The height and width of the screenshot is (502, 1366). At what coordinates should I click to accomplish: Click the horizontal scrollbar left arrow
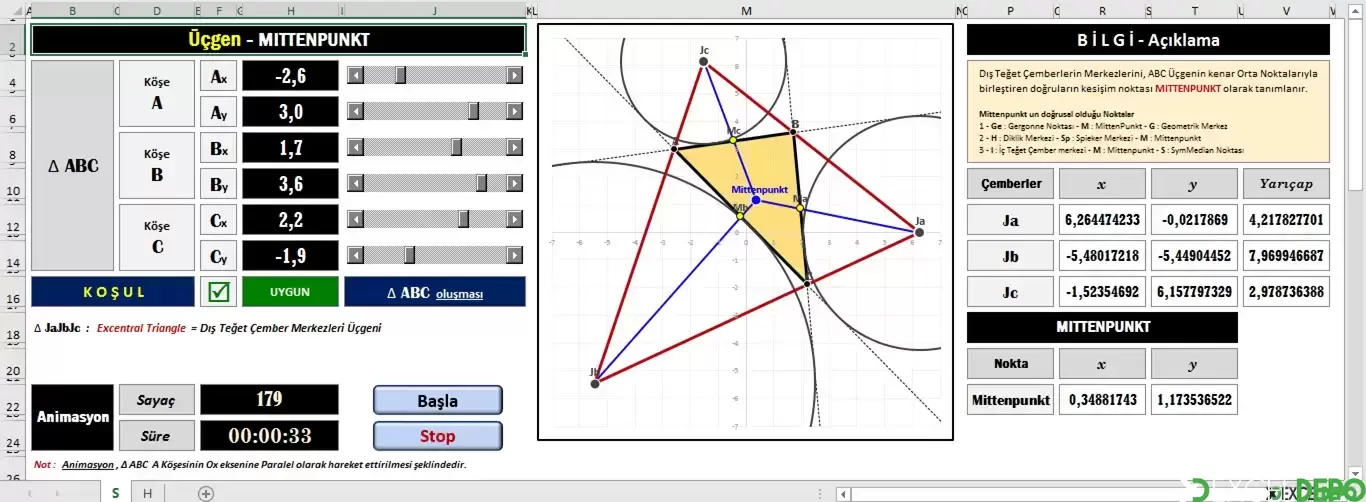845,494
